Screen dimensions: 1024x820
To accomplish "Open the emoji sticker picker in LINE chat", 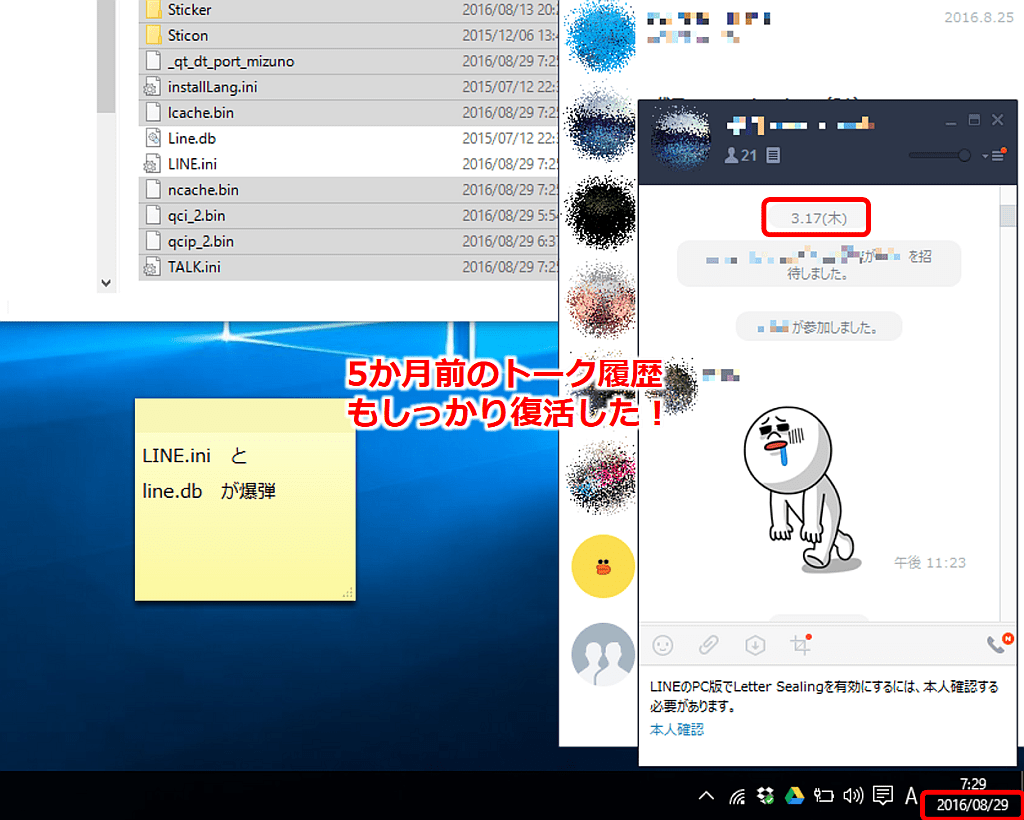I will point(662,645).
